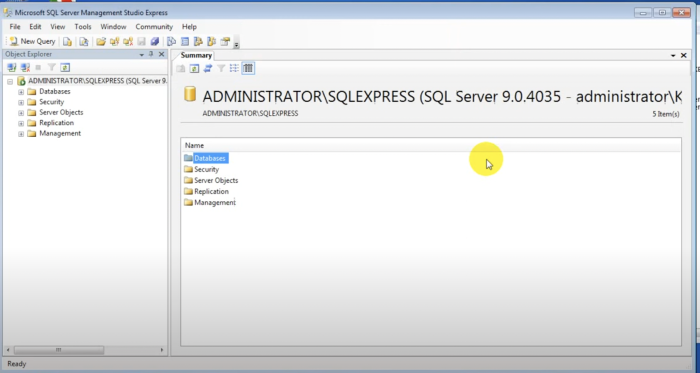Click the Disconnect icon in Object Explorer

[x=25, y=68]
